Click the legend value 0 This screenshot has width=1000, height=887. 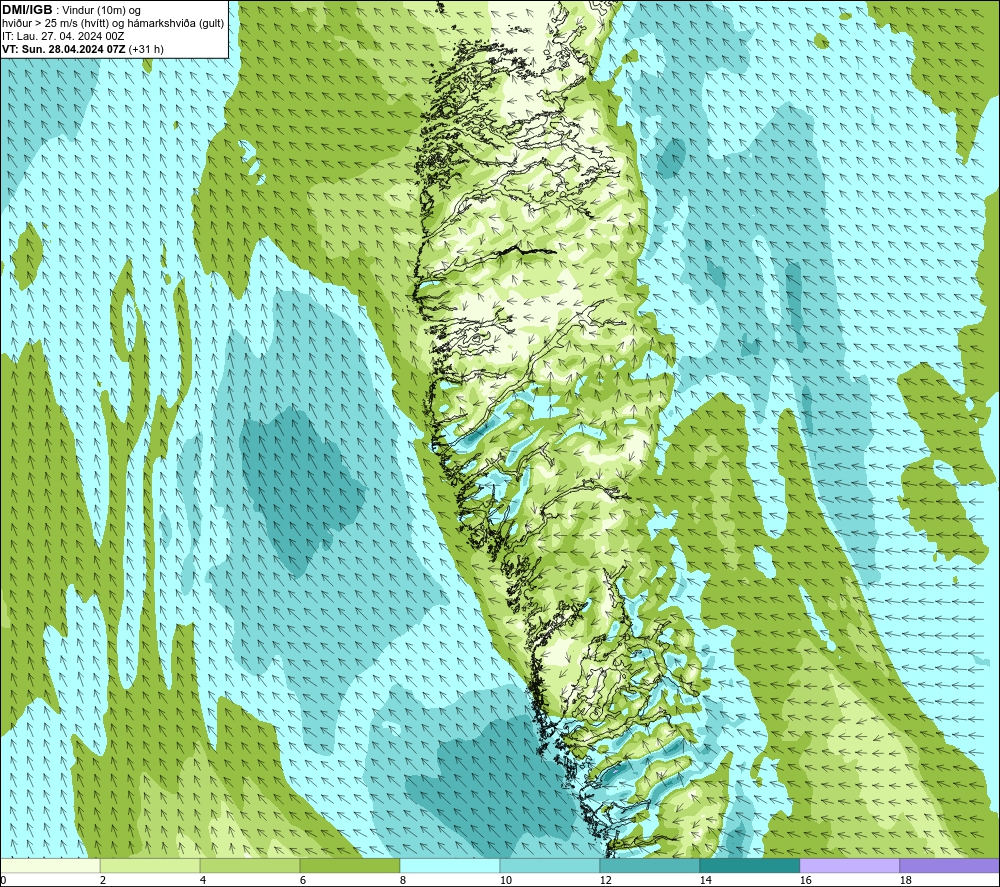point(3,880)
